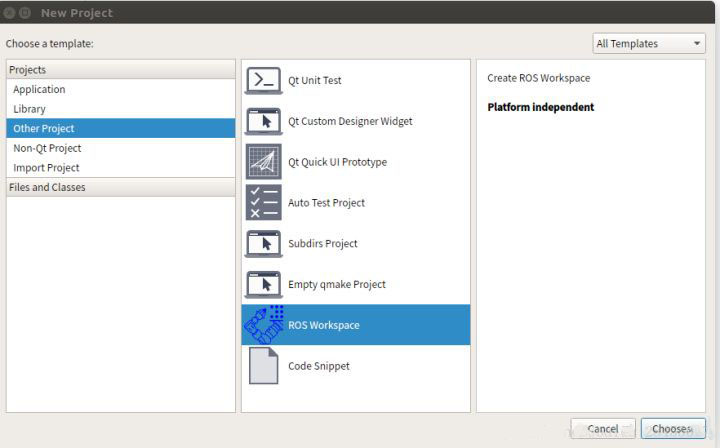Close the New Project dialog window

(10, 13)
